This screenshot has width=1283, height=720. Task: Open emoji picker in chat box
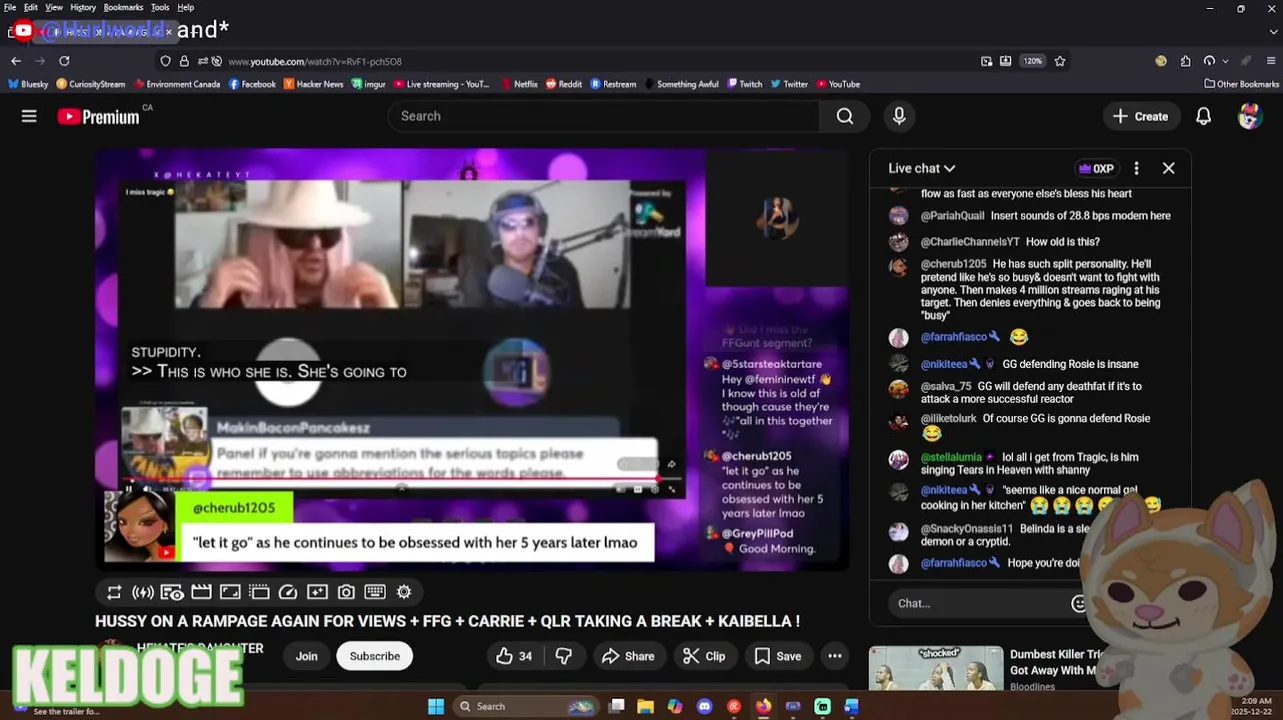click(1078, 603)
